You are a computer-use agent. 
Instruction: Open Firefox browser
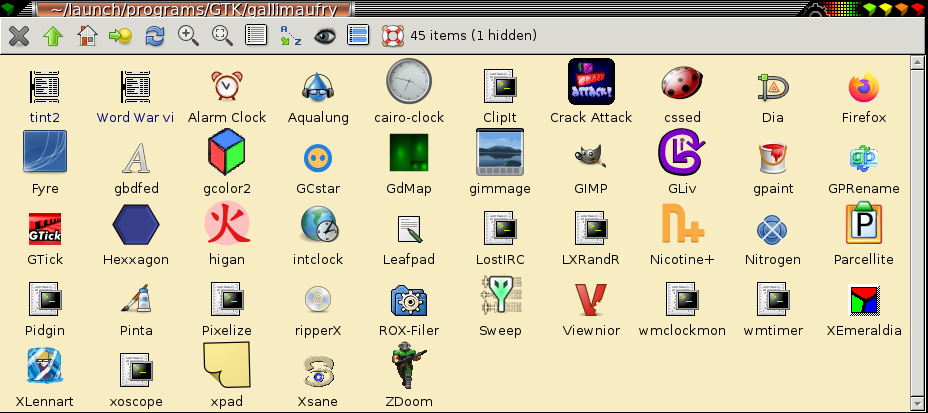click(x=863, y=88)
